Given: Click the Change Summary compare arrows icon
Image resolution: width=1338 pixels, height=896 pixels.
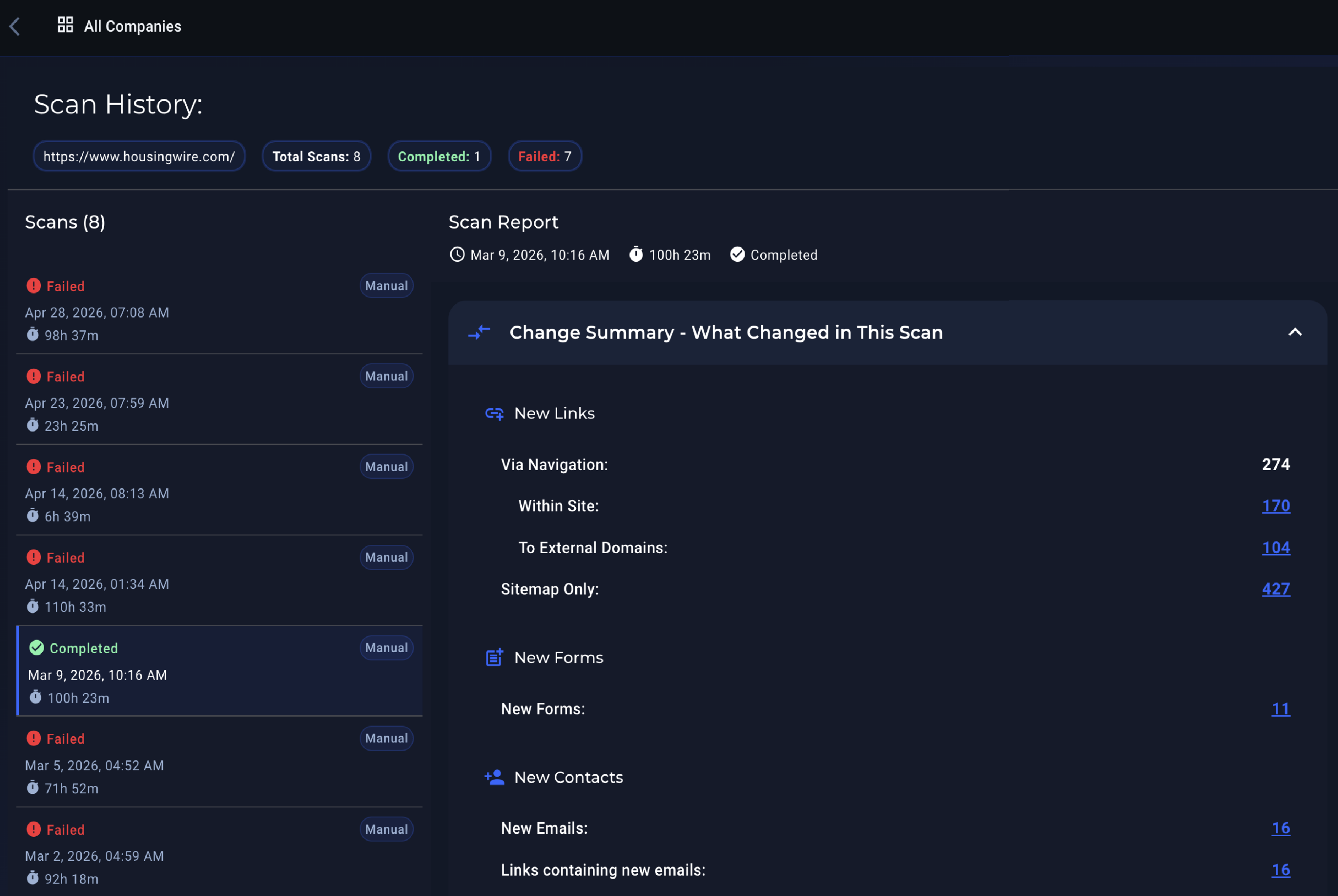Looking at the screenshot, I should (479, 332).
